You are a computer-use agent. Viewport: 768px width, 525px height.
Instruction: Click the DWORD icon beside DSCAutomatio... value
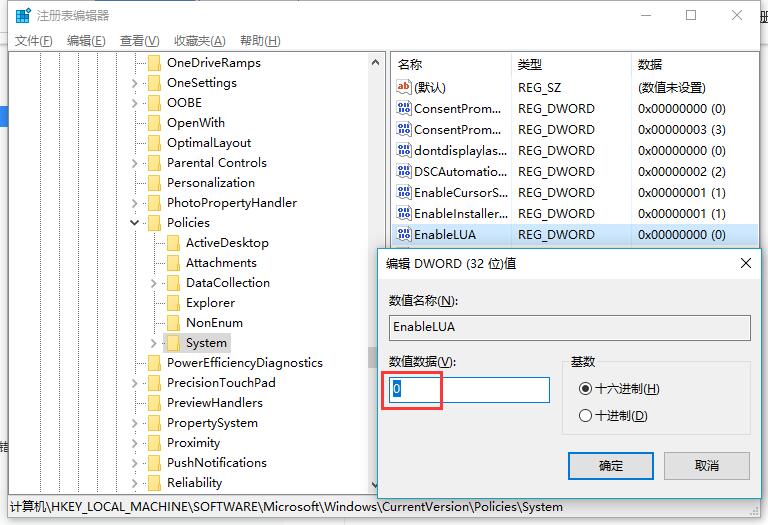tap(404, 171)
